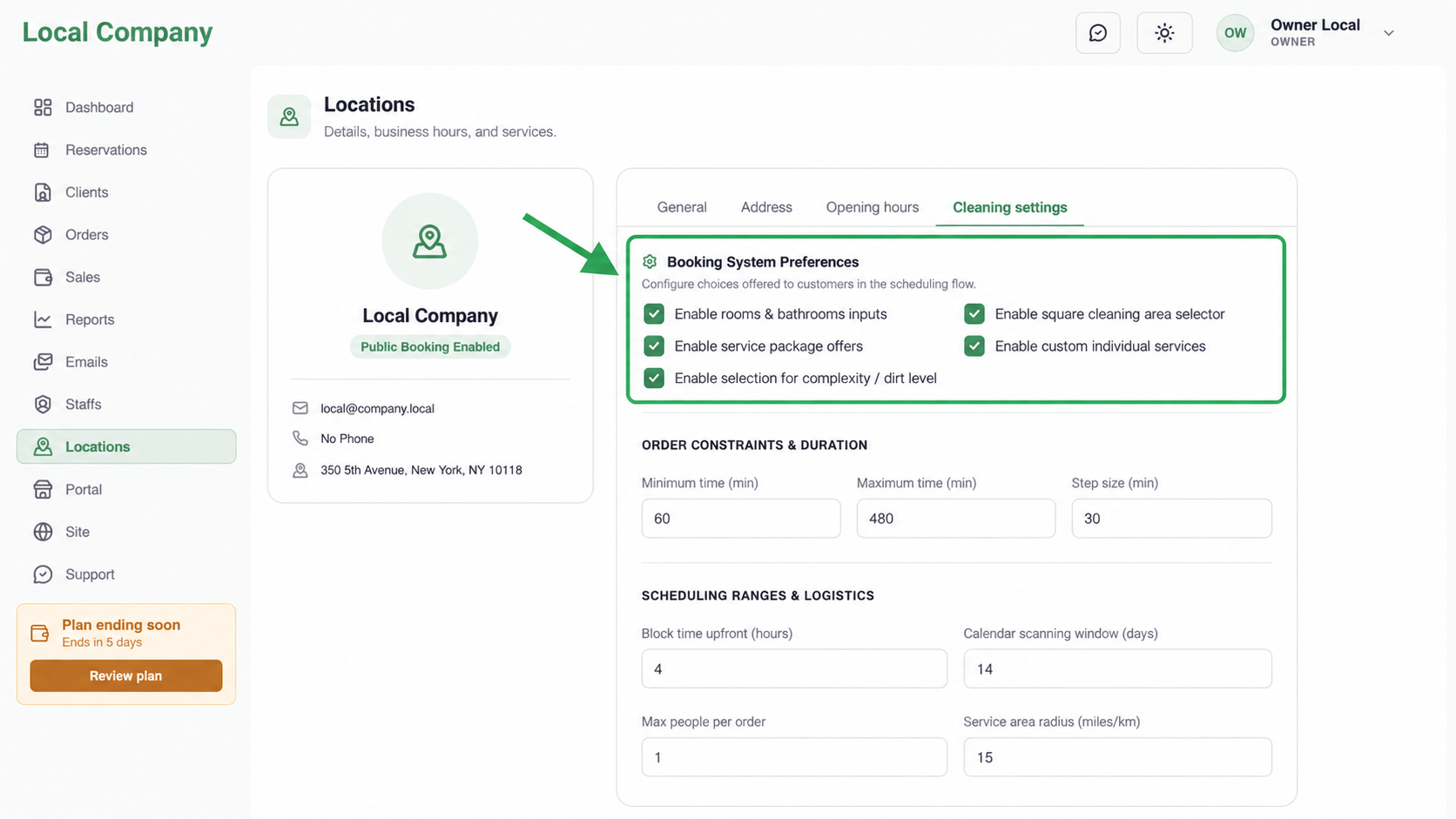Click the 350 5th Avenue address text
1456x819 pixels.
(x=421, y=470)
